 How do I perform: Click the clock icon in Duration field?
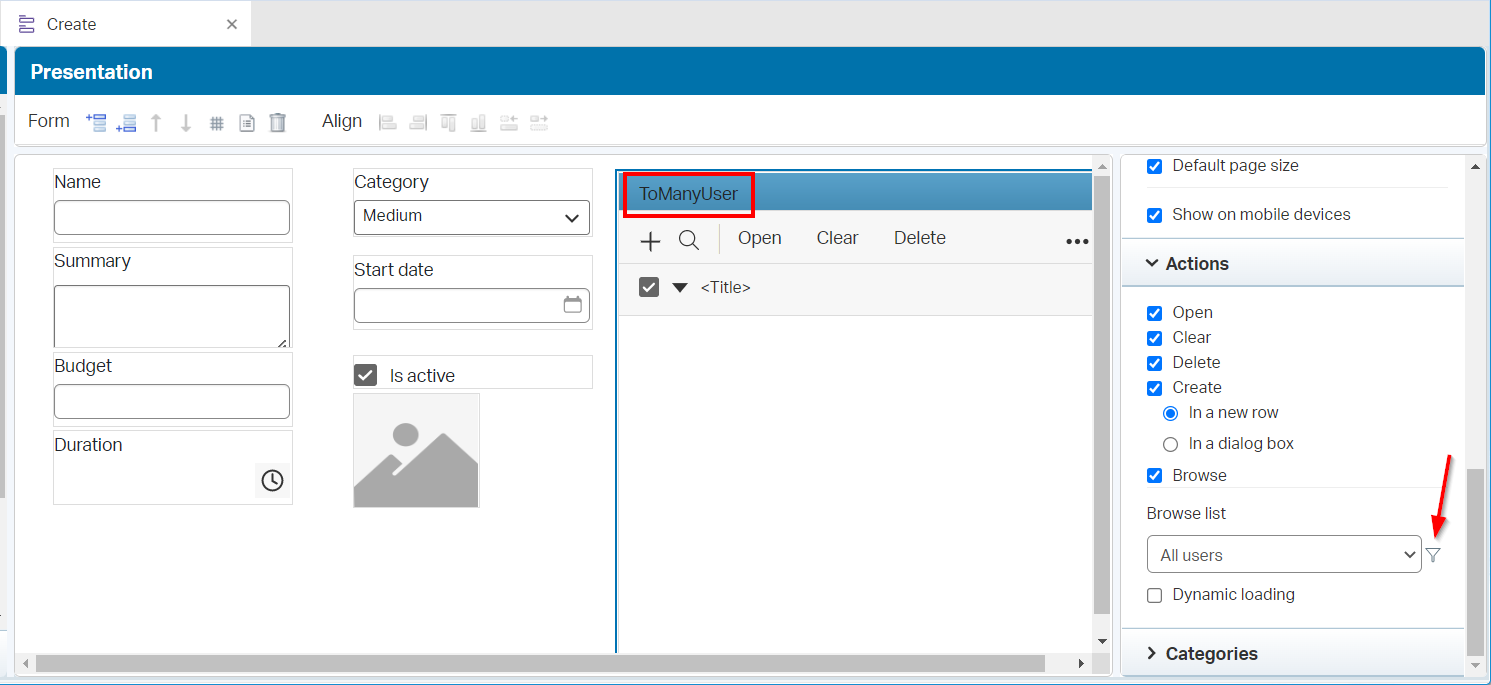point(272,481)
